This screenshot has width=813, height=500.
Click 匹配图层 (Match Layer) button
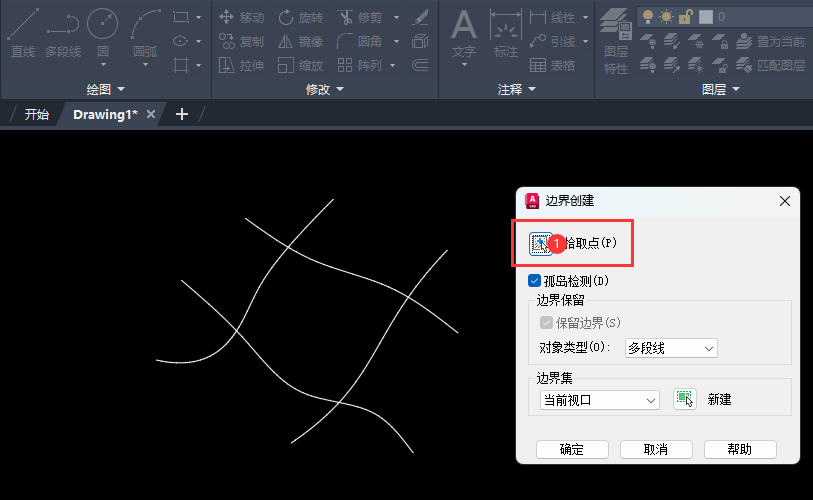tap(771, 65)
